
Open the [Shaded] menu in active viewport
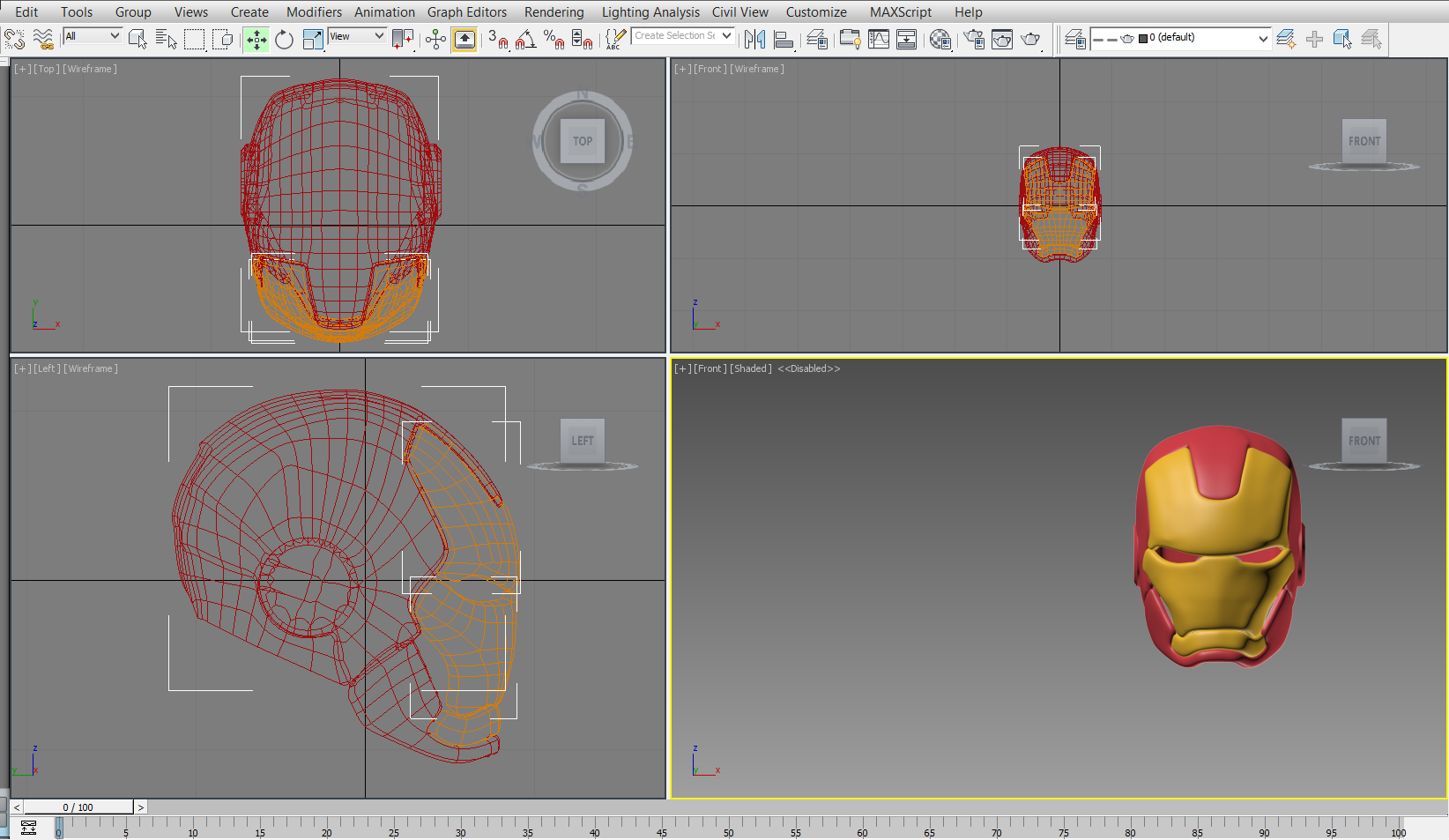[750, 368]
